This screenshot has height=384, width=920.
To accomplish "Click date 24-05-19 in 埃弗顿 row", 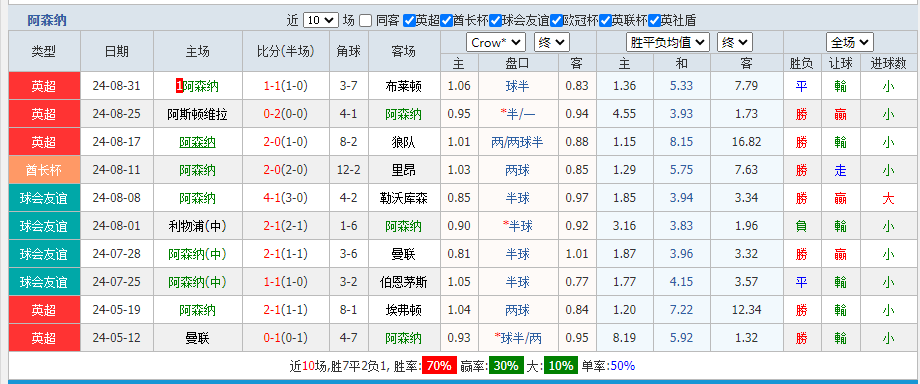I will (117, 310).
